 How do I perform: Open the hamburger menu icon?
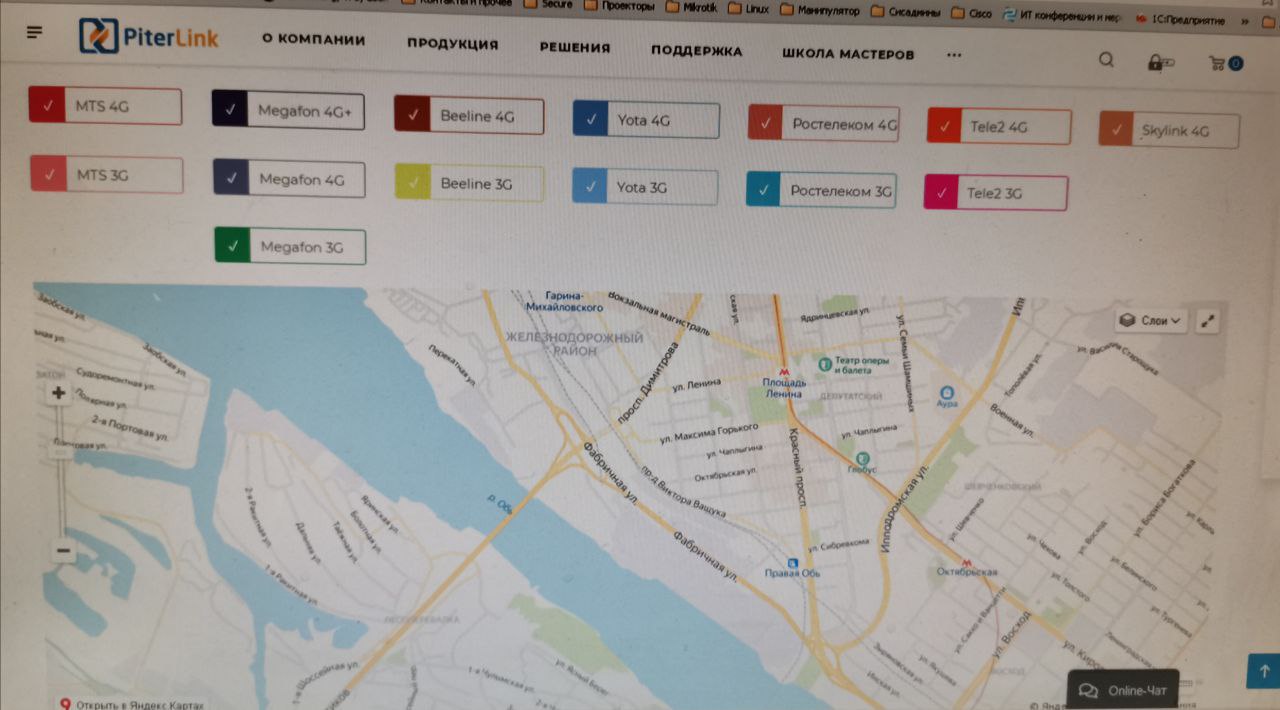[35, 33]
